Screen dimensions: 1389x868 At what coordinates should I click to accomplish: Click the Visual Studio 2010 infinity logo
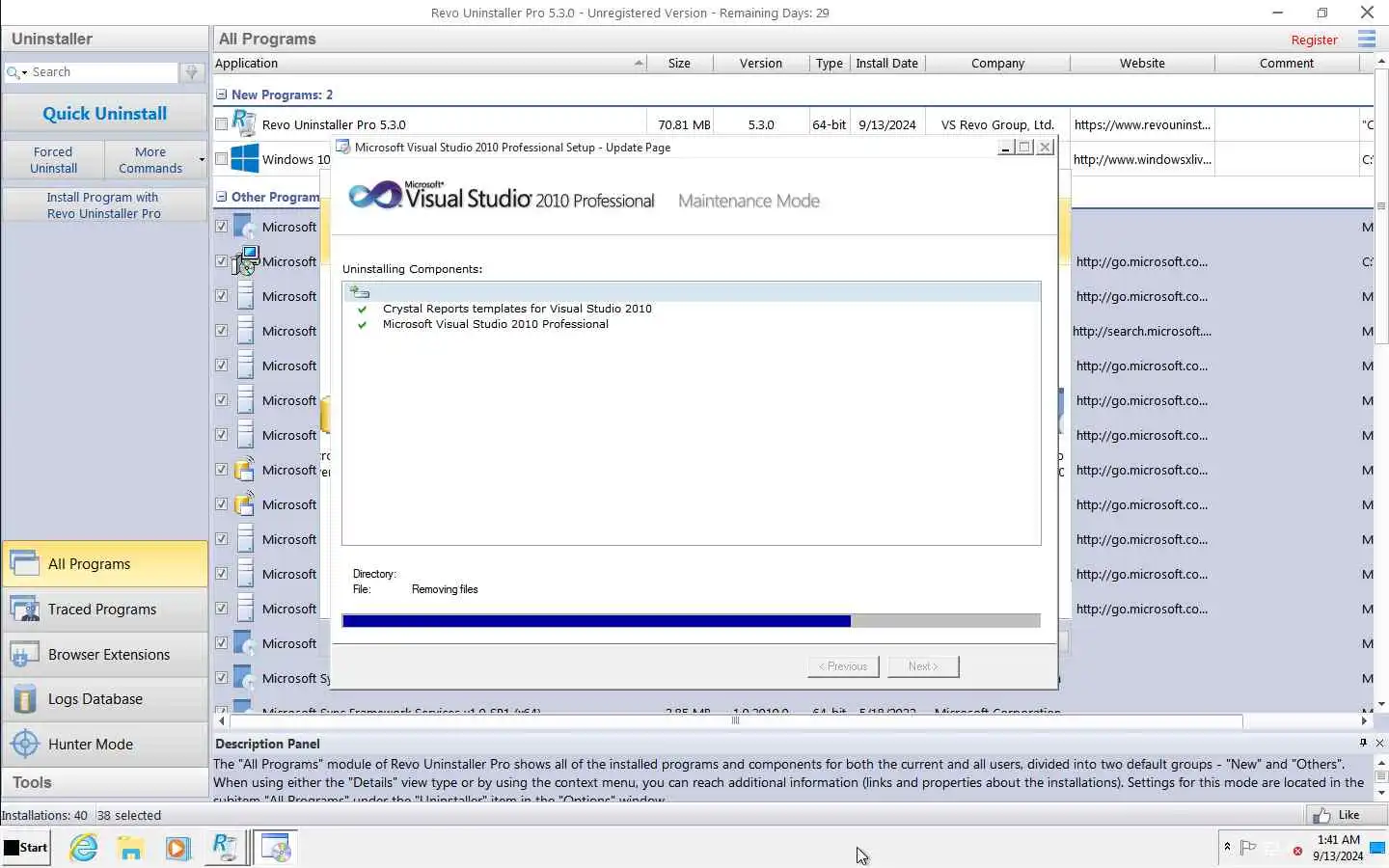pyautogui.click(x=374, y=195)
